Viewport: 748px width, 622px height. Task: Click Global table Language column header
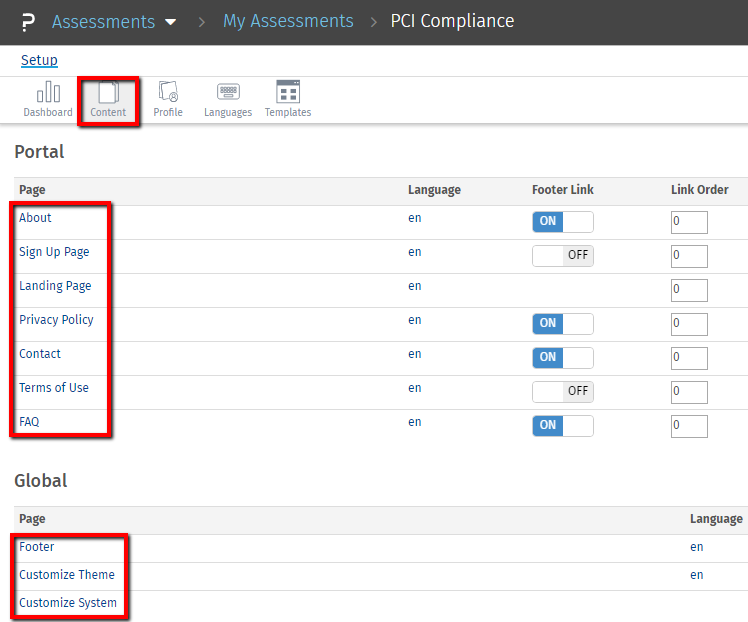tap(717, 519)
